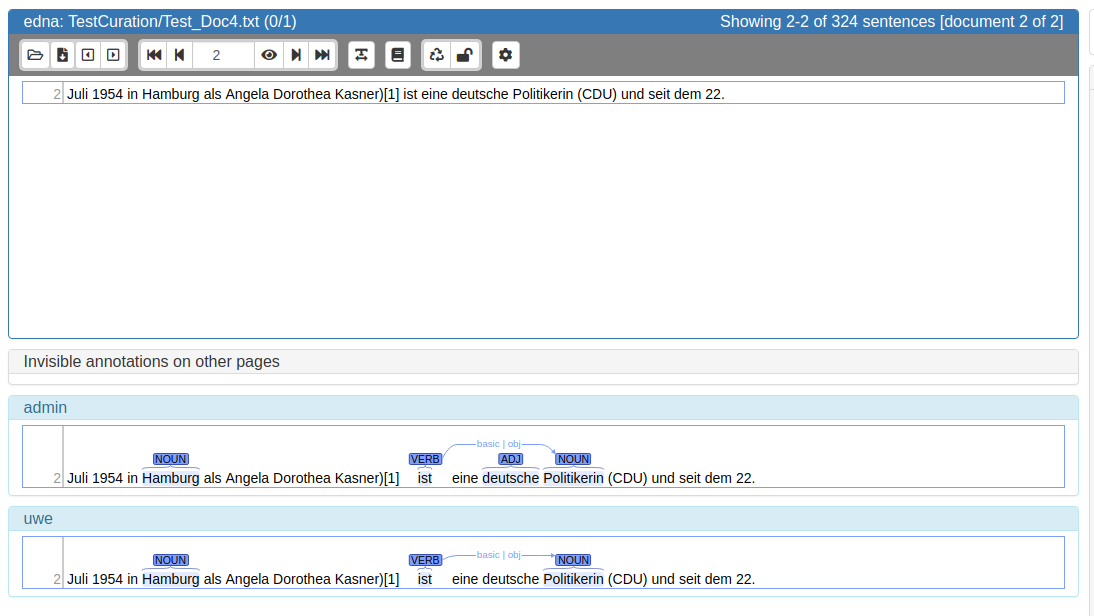Re-merge the curation document
1094x616 pixels.
tap(437, 55)
